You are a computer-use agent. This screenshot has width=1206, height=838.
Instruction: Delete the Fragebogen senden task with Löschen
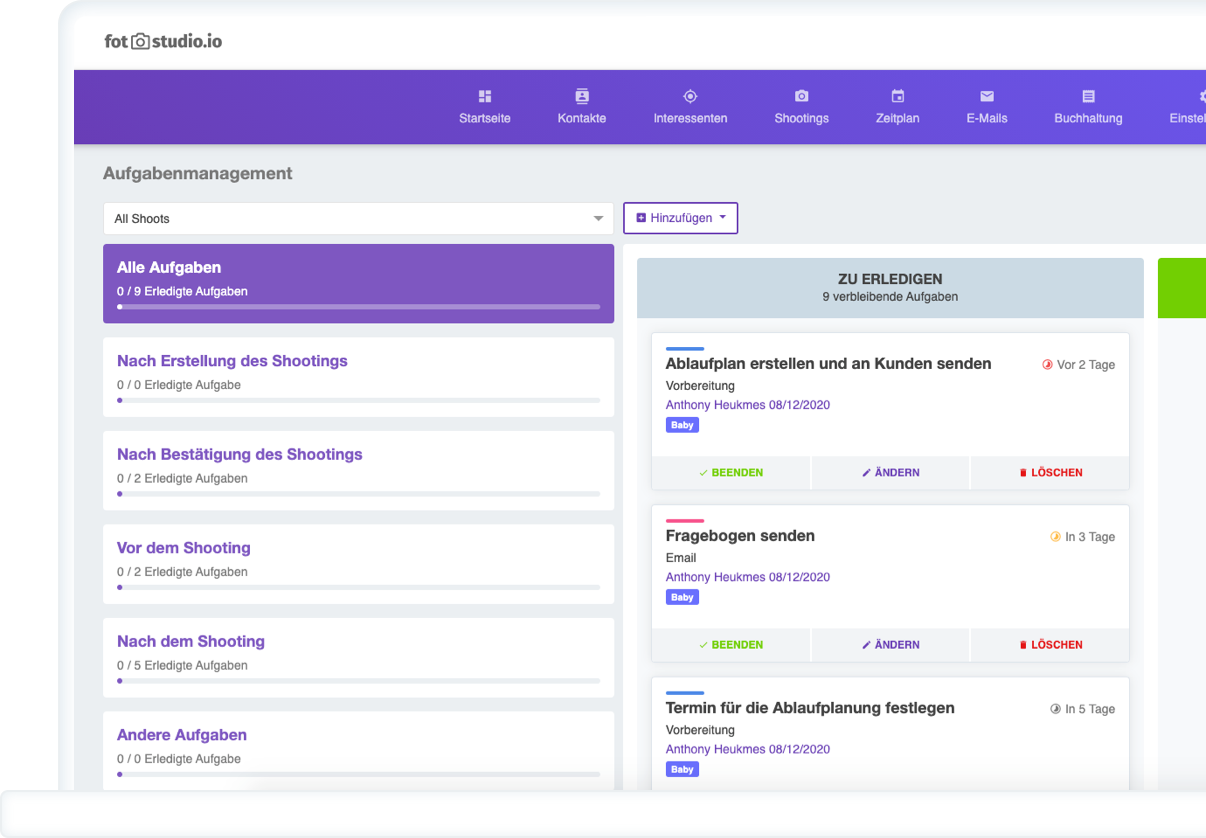1050,645
